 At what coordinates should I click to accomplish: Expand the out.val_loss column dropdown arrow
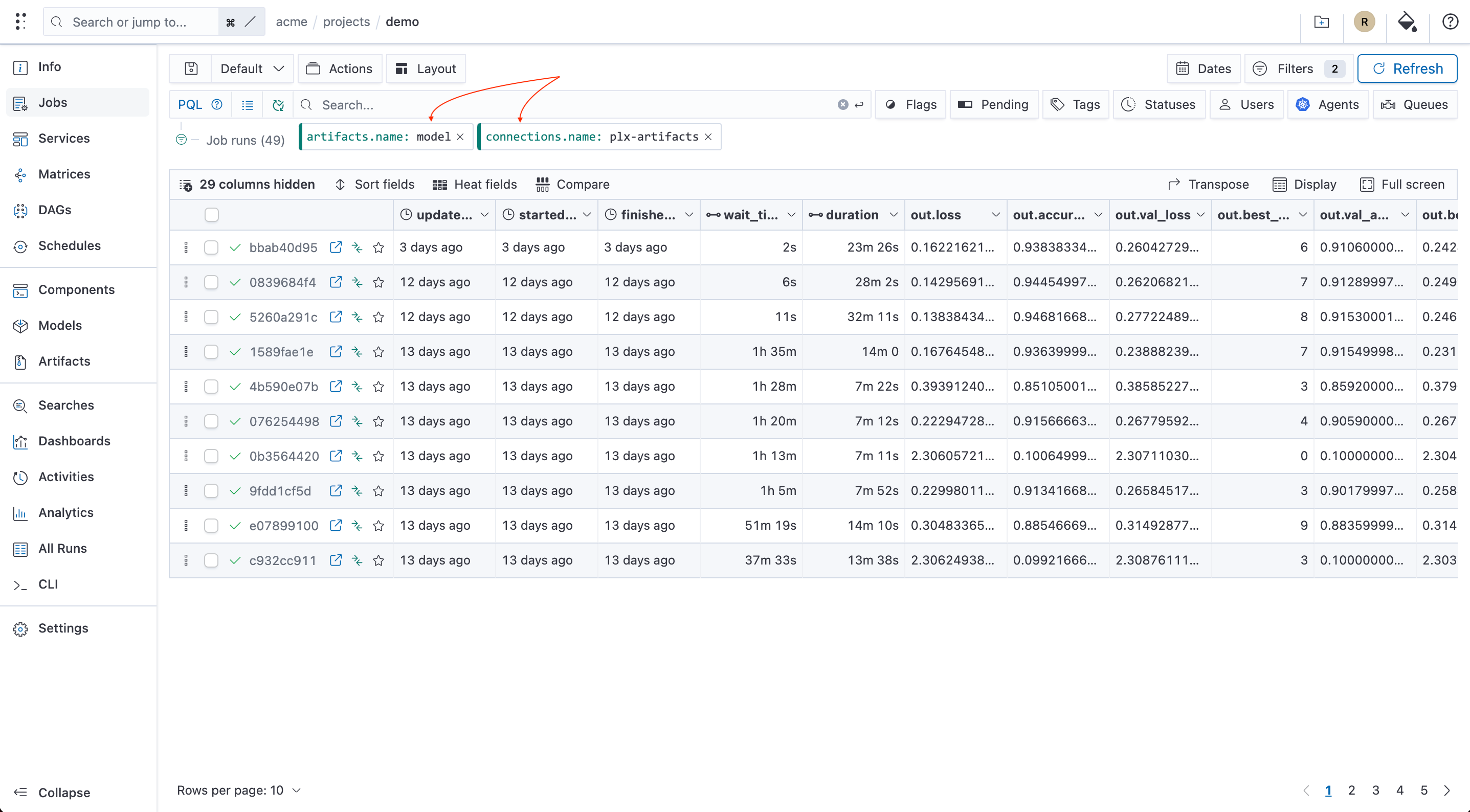[x=1200, y=215]
